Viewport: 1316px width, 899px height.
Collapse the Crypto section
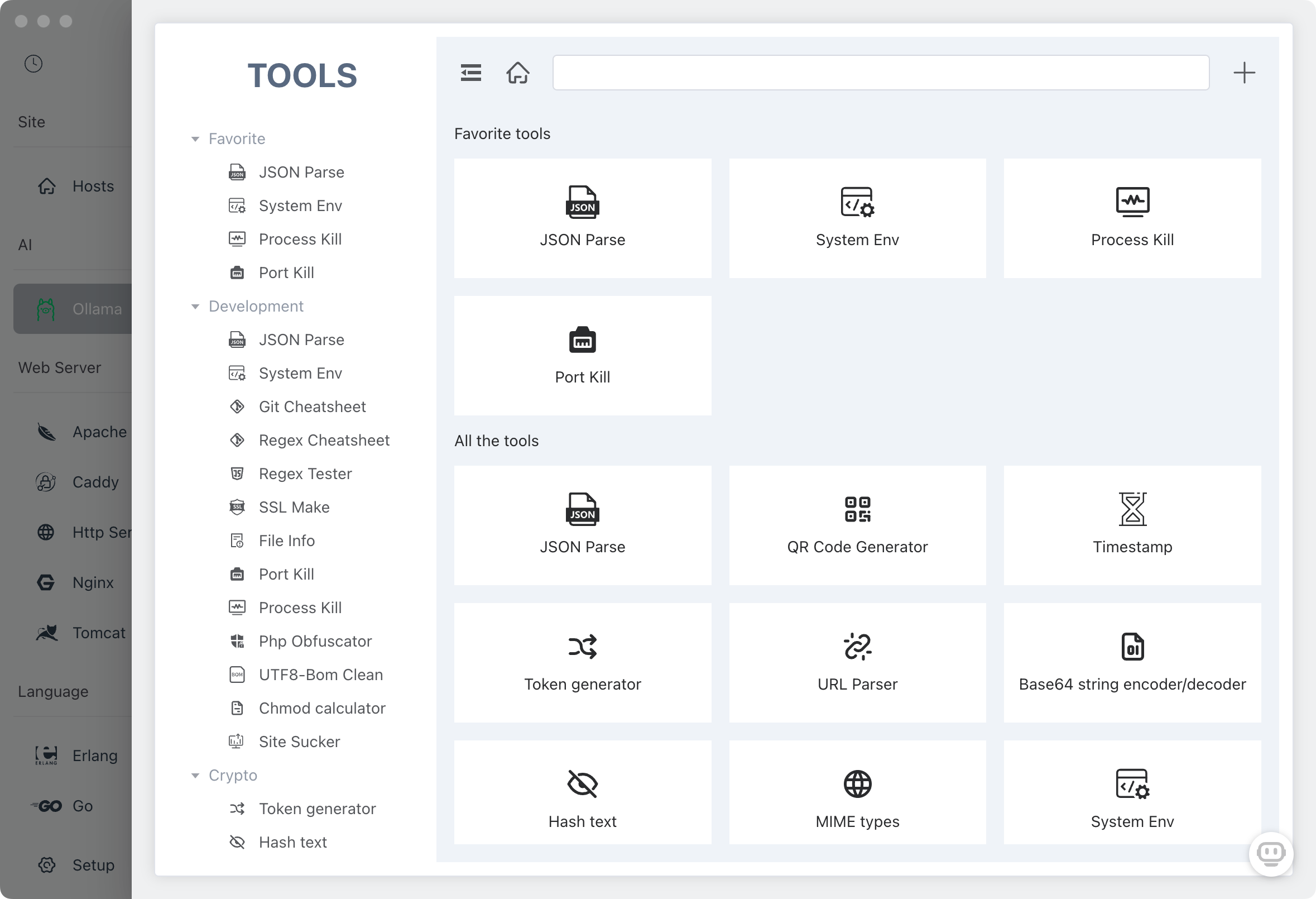(195, 775)
